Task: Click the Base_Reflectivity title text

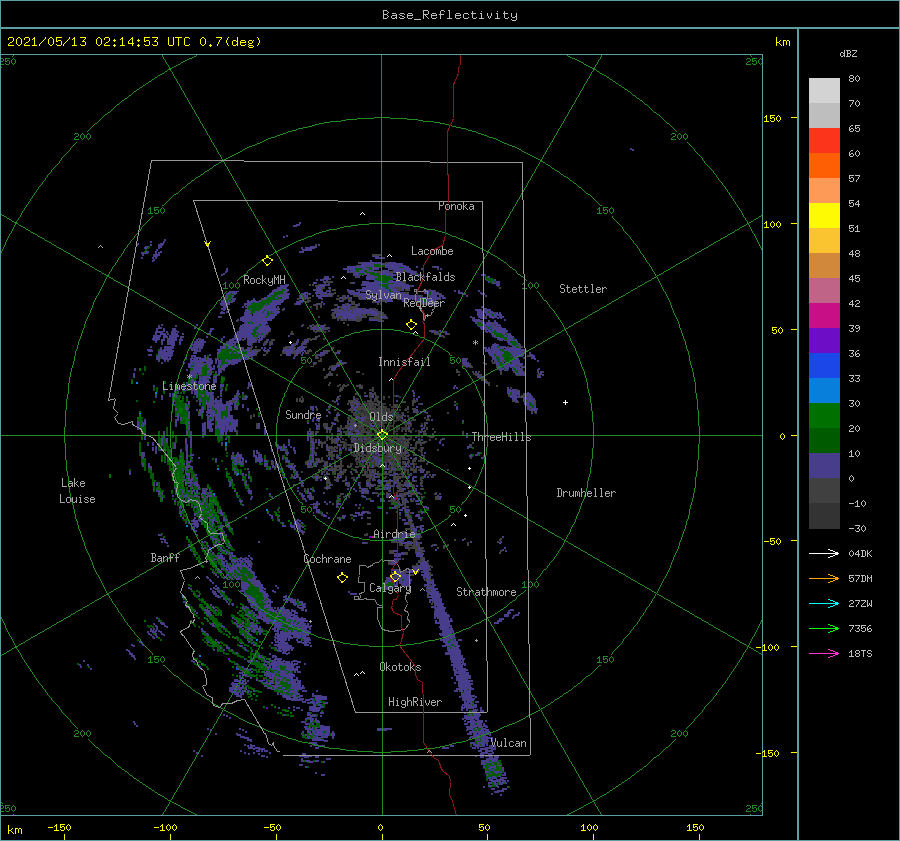Action: point(449,15)
